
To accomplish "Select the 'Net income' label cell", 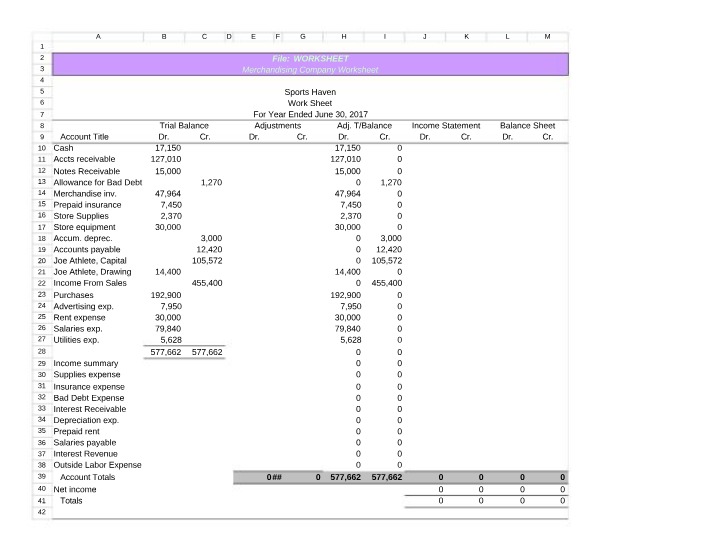I will [x=75, y=490].
